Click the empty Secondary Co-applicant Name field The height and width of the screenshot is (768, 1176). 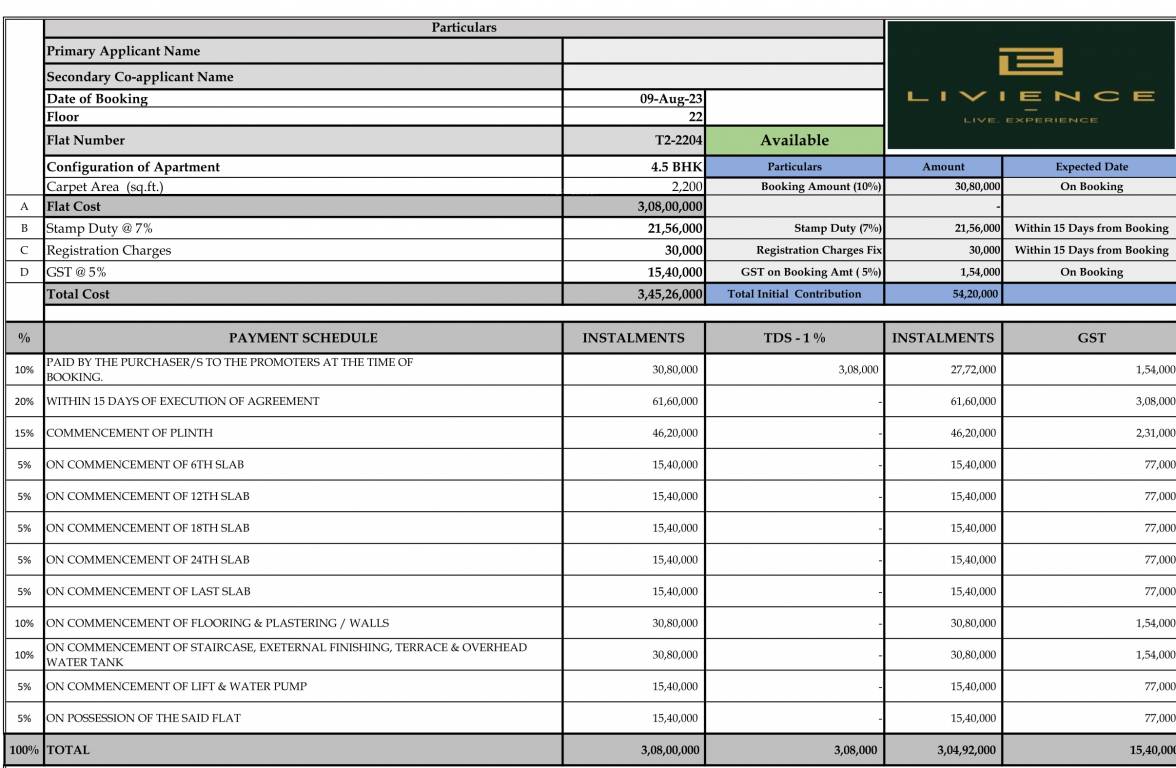coord(722,77)
